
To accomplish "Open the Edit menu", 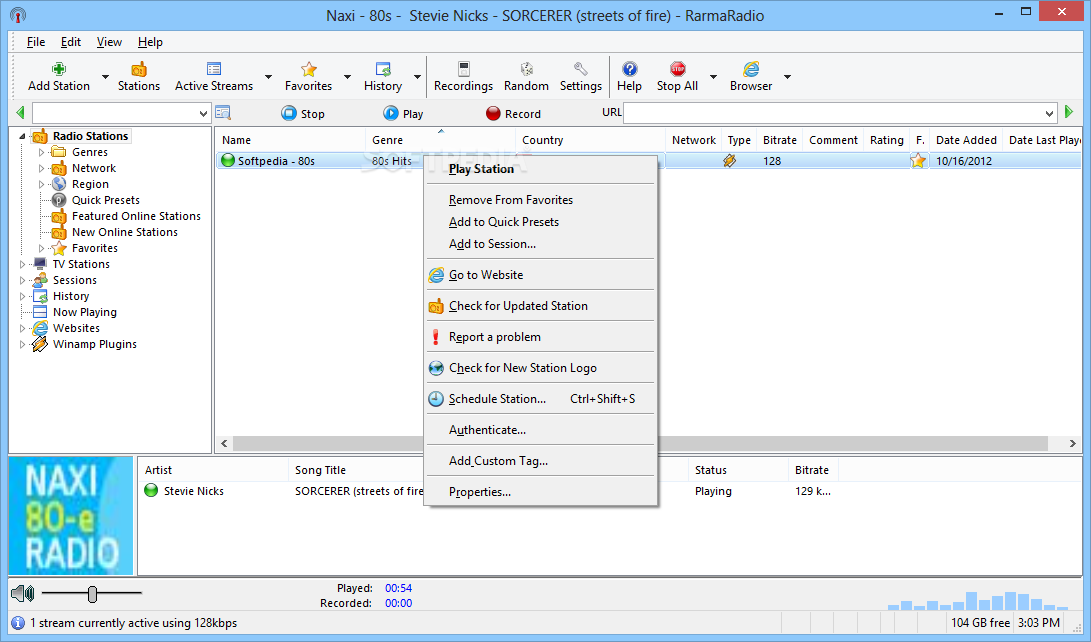I will (70, 42).
